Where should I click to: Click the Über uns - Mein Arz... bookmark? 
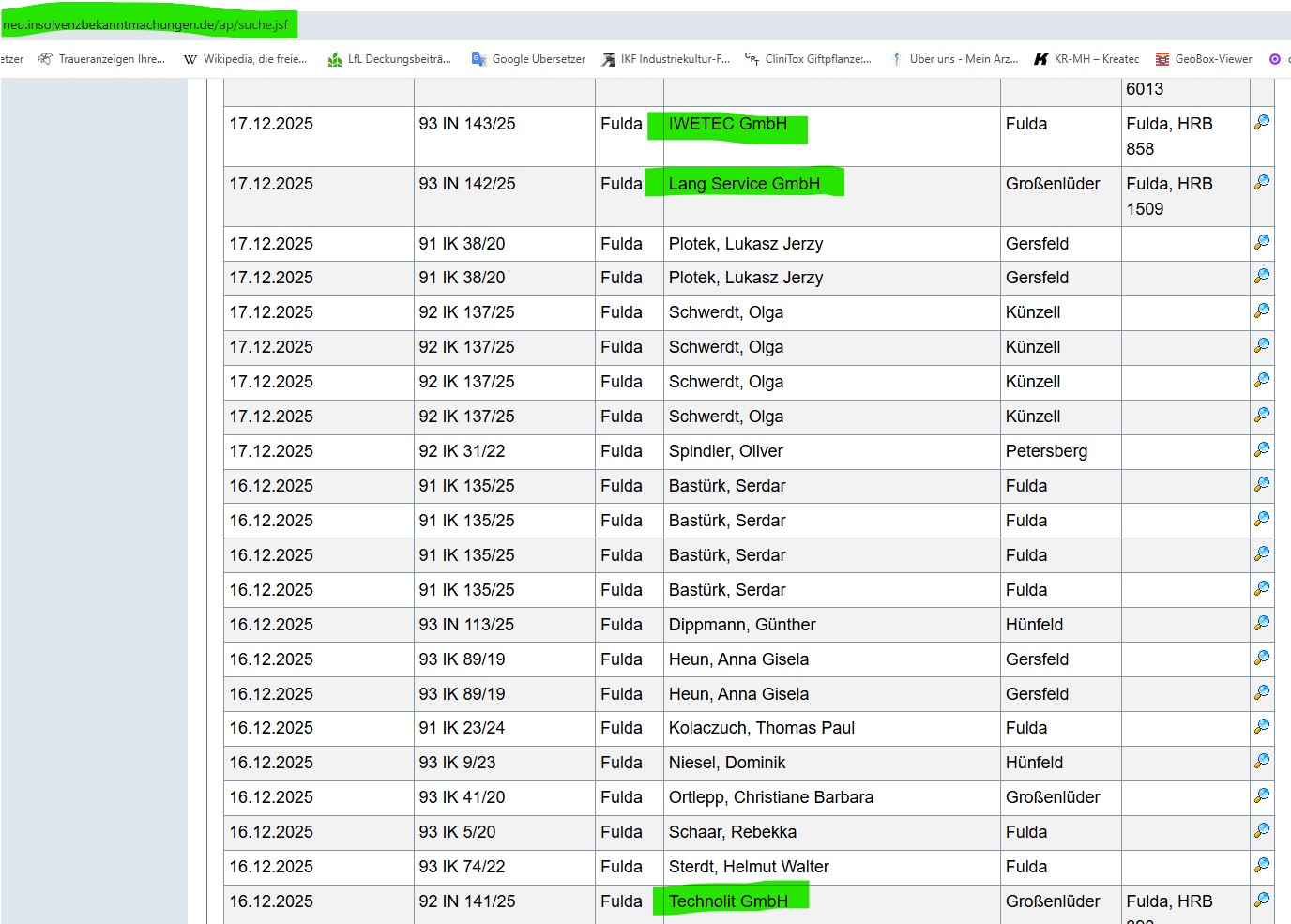pyautogui.click(x=954, y=59)
